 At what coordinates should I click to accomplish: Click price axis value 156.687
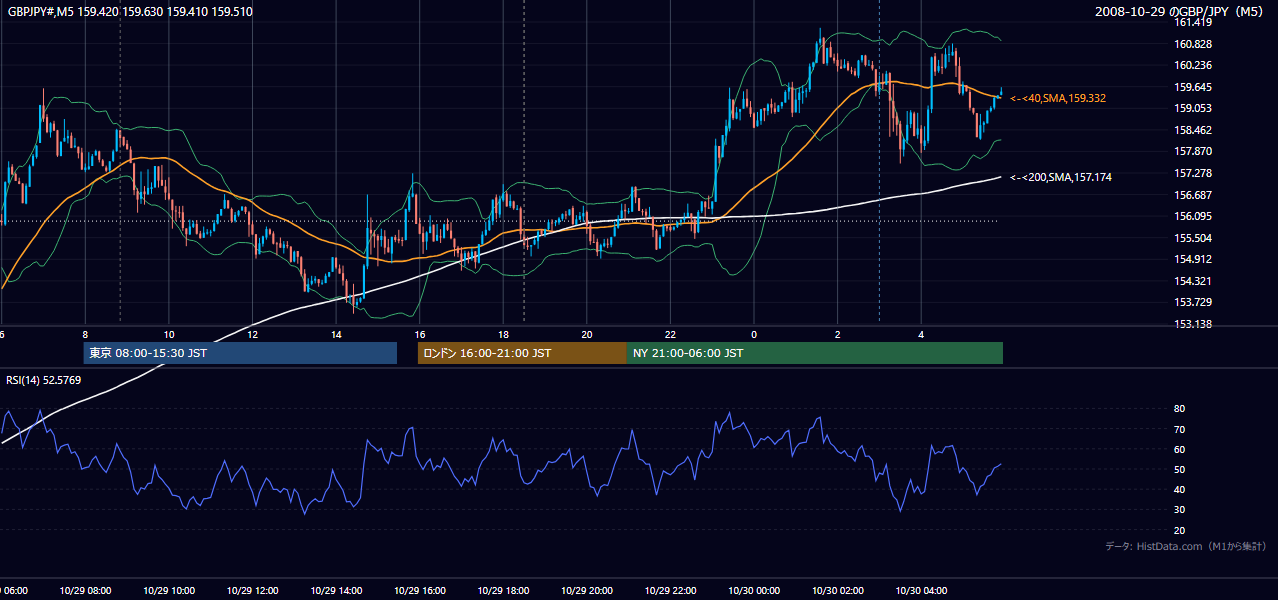(x=1194, y=195)
